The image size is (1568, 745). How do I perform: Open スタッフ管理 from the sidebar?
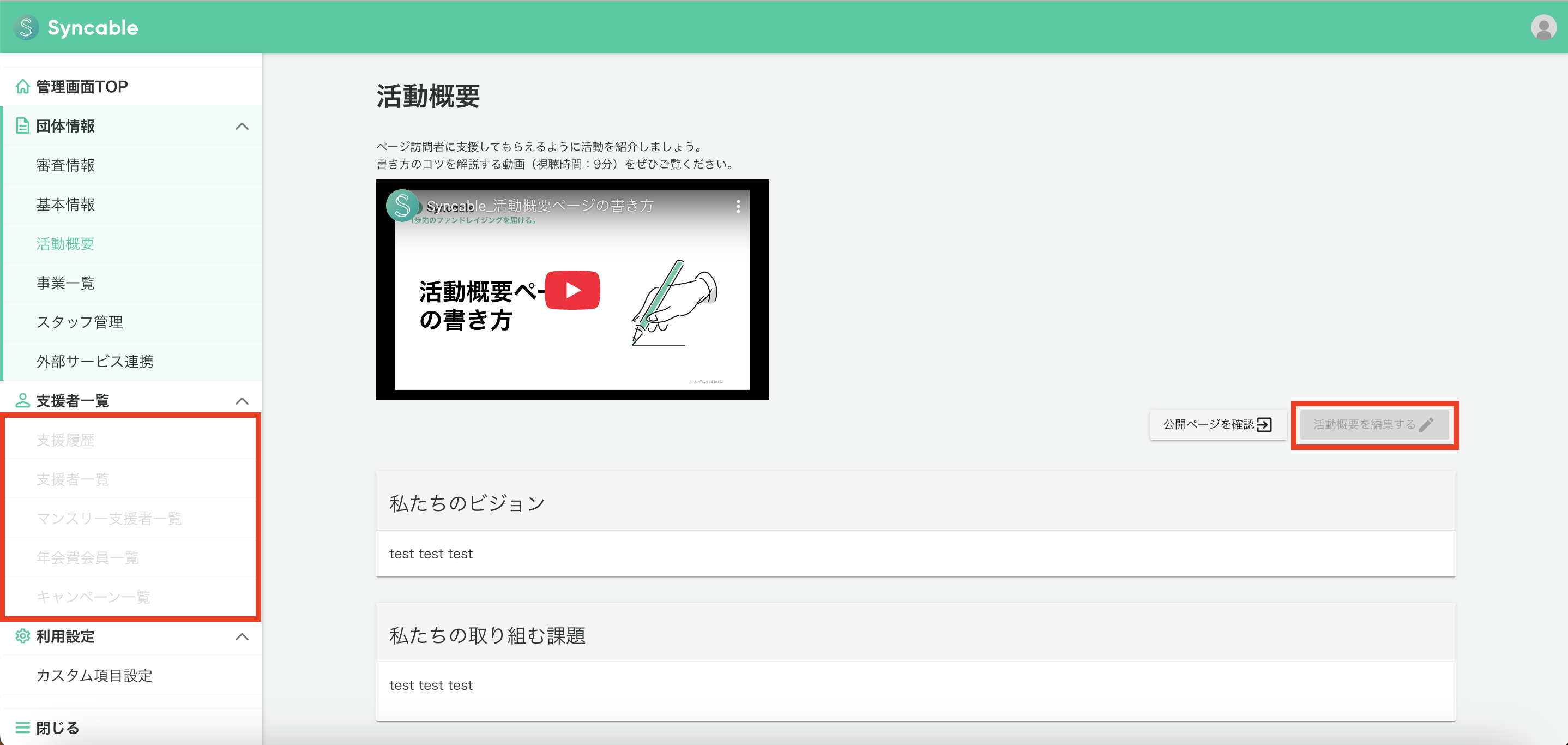(79, 322)
